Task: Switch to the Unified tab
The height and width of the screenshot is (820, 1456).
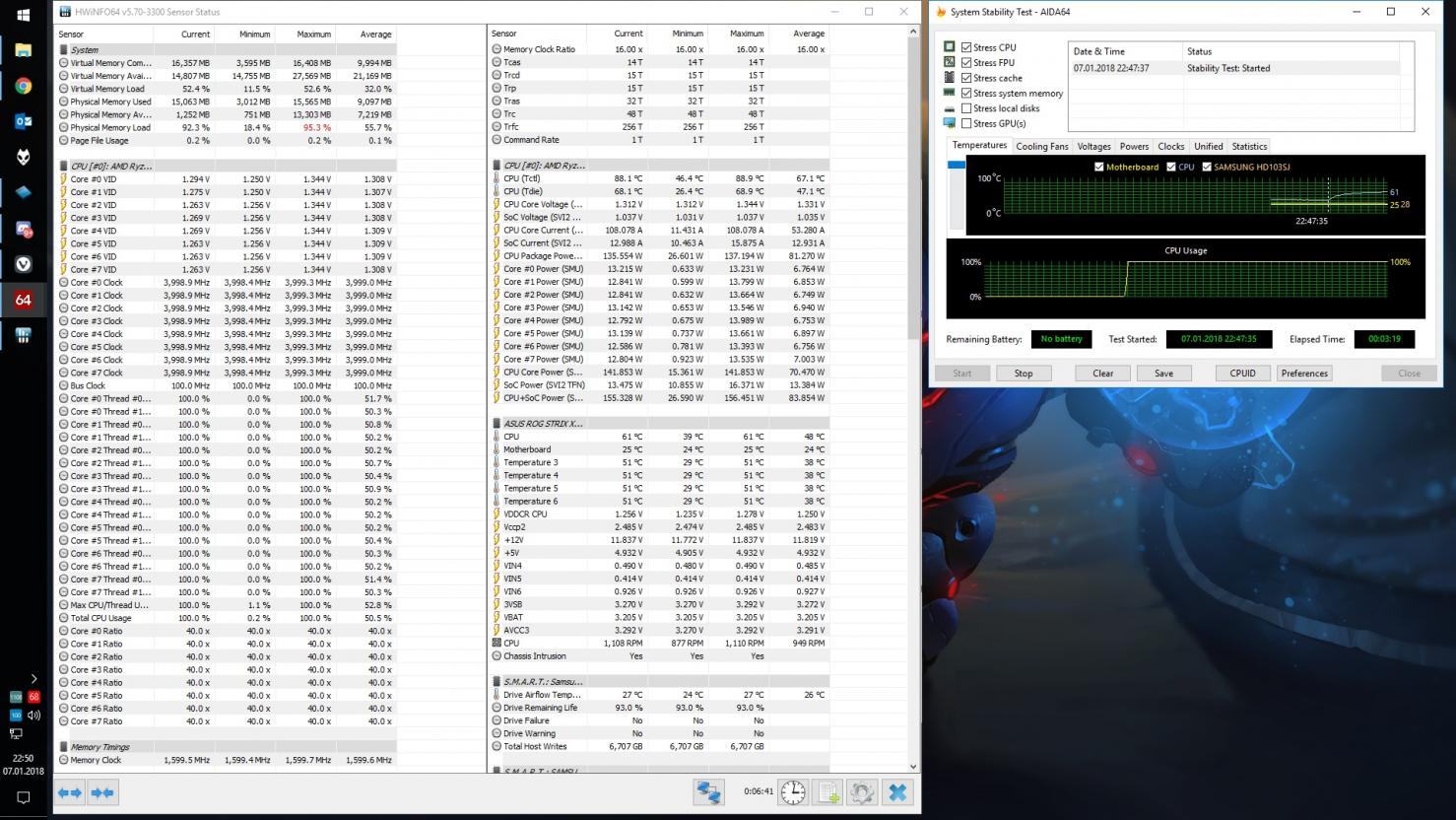Action: click(x=1209, y=146)
